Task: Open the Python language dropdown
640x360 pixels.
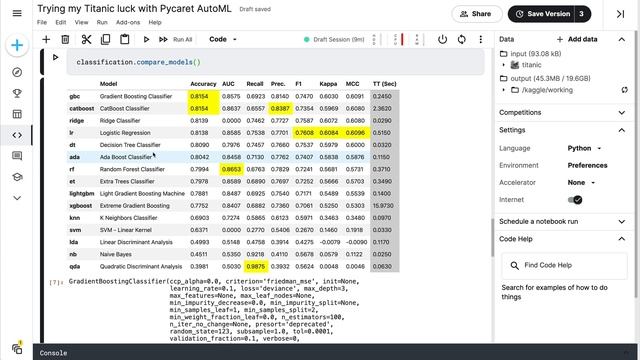Action: click(584, 148)
